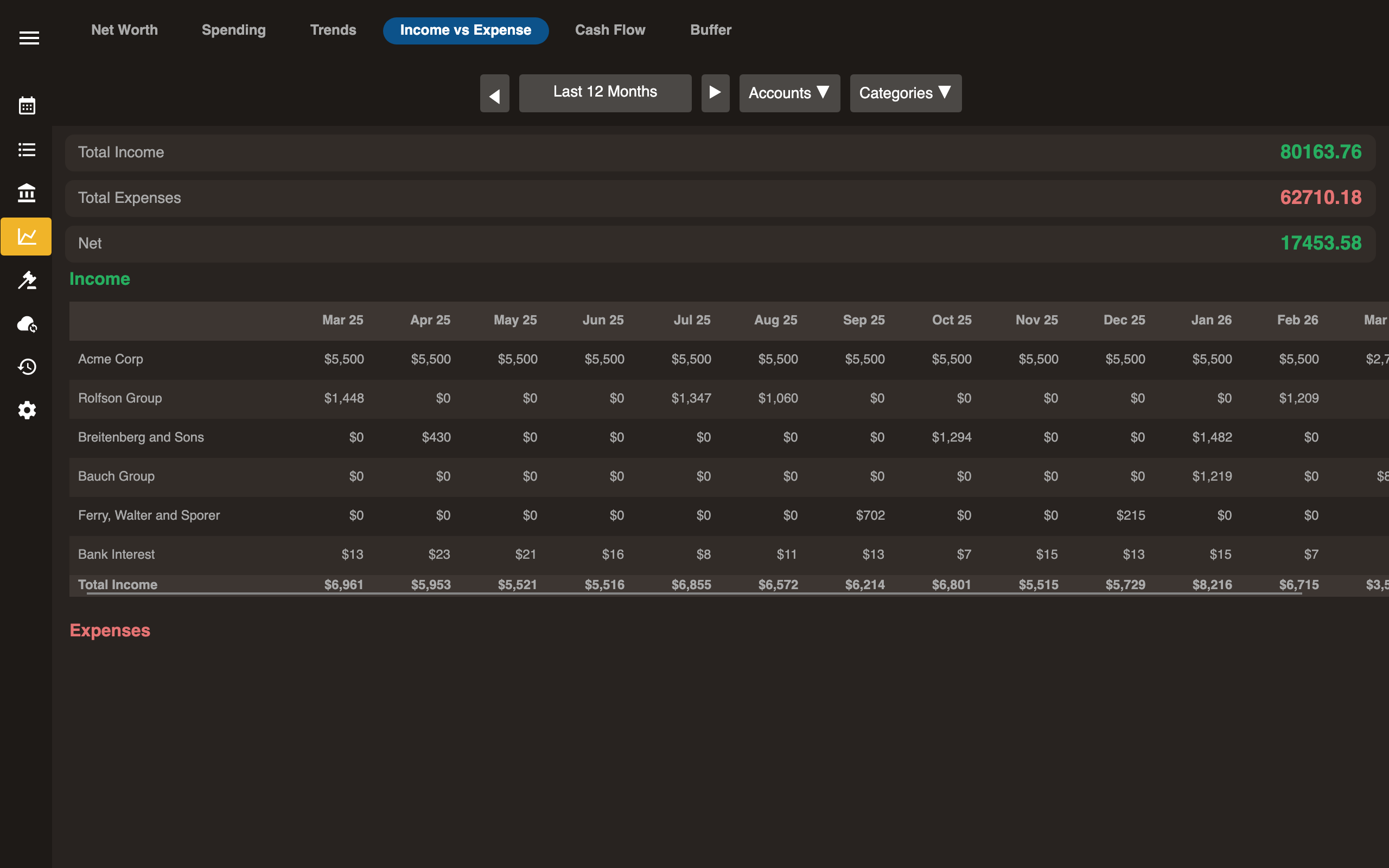Image resolution: width=1389 pixels, height=868 pixels.
Task: Click the Acme Corp income row
Action: click(x=111, y=359)
